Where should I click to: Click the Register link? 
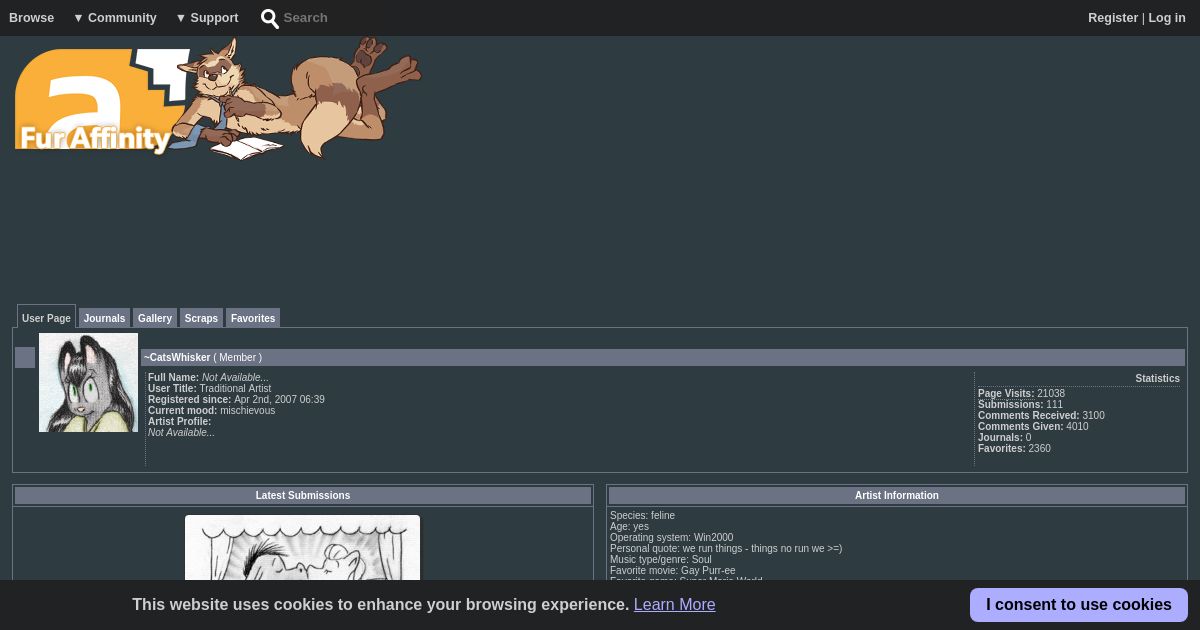pyautogui.click(x=1113, y=18)
